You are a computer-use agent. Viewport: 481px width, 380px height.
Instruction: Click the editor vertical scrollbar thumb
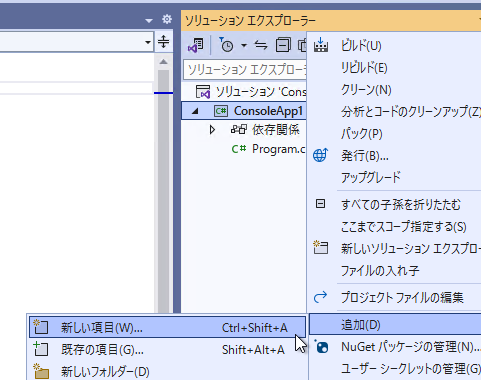[163, 190]
